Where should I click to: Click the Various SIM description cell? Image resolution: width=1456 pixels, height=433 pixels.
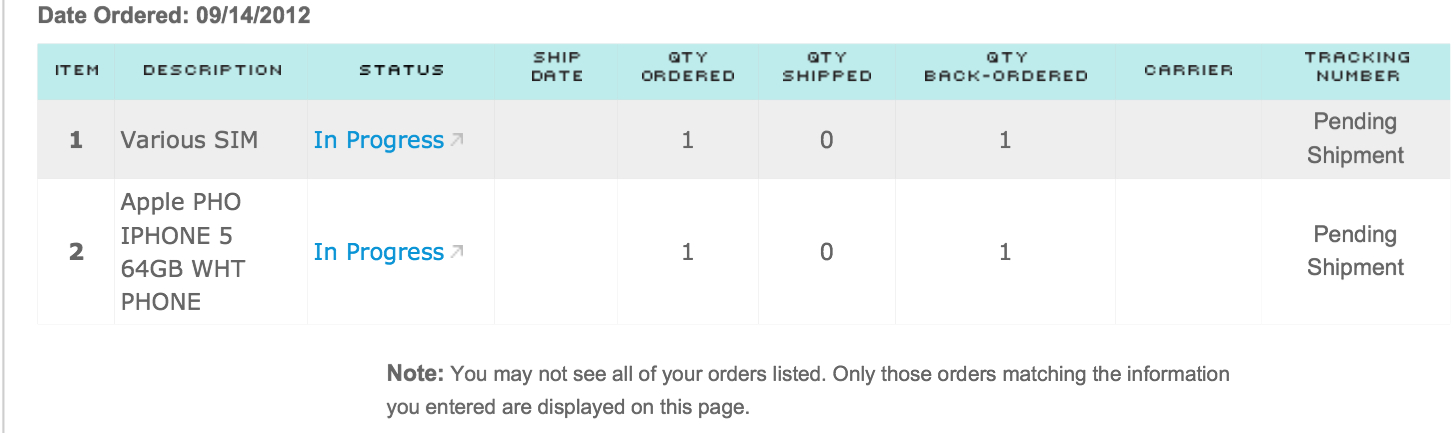(x=189, y=140)
